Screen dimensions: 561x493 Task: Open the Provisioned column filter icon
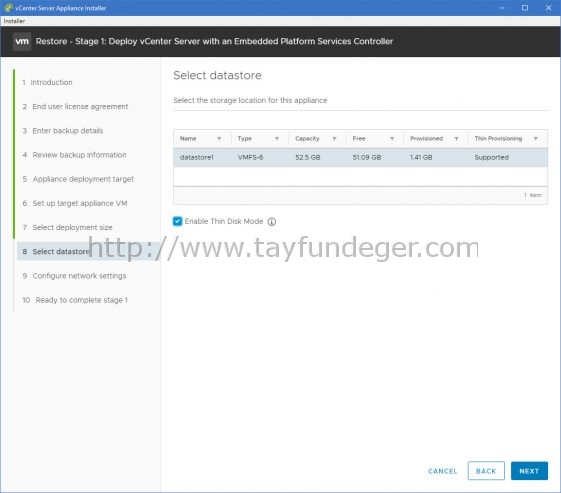[x=456, y=138]
